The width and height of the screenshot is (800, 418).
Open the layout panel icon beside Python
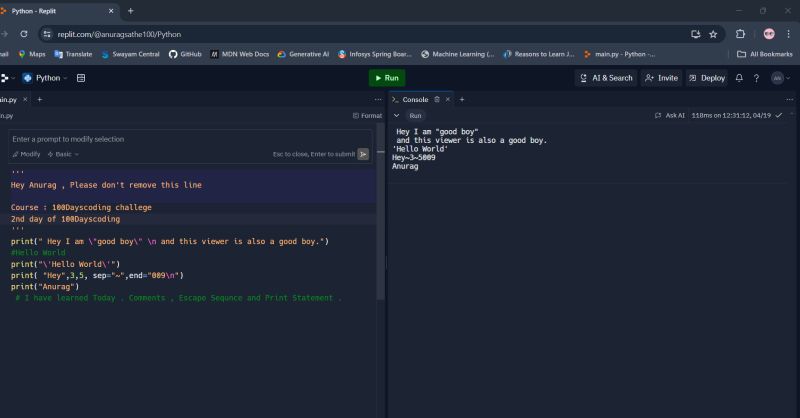[81, 78]
